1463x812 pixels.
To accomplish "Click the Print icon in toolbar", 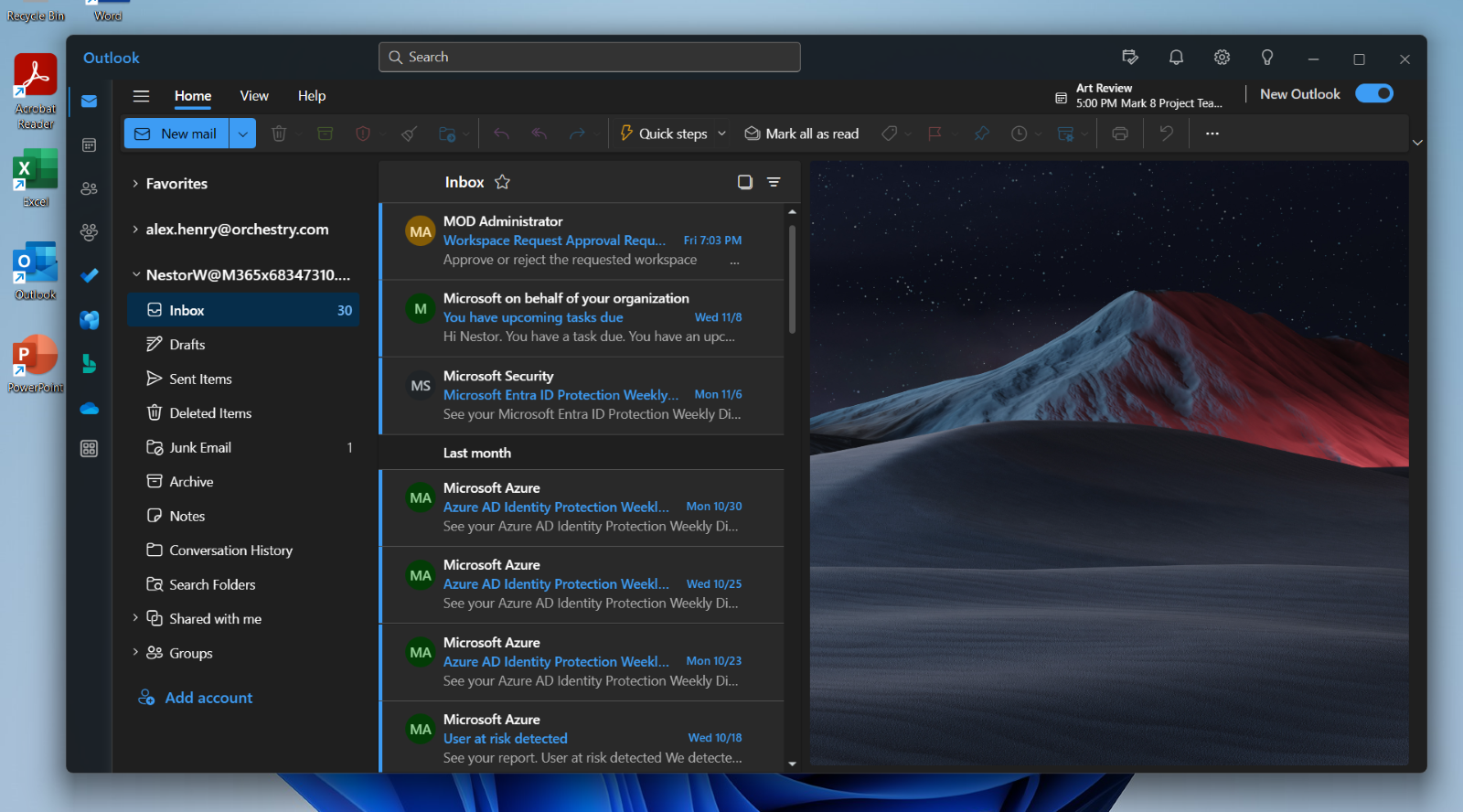I will click(x=1119, y=134).
